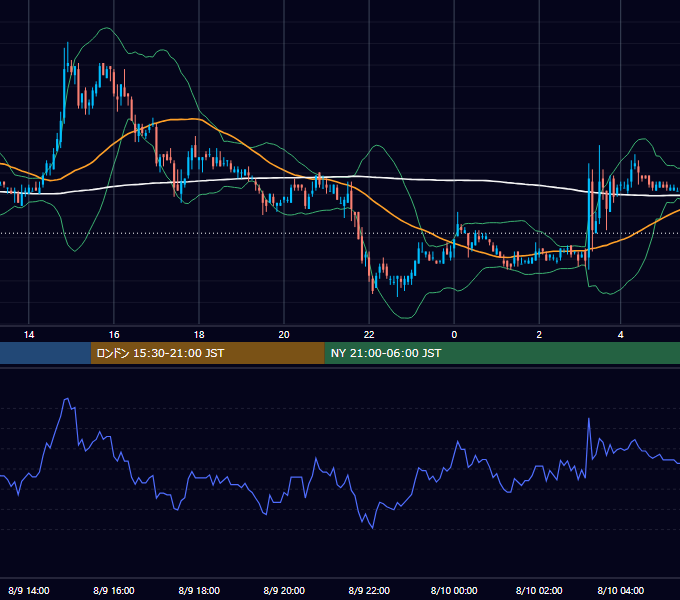The height and width of the screenshot is (600, 680).
Task: Click the 8/10 02:00 date label
Action: (x=539, y=590)
